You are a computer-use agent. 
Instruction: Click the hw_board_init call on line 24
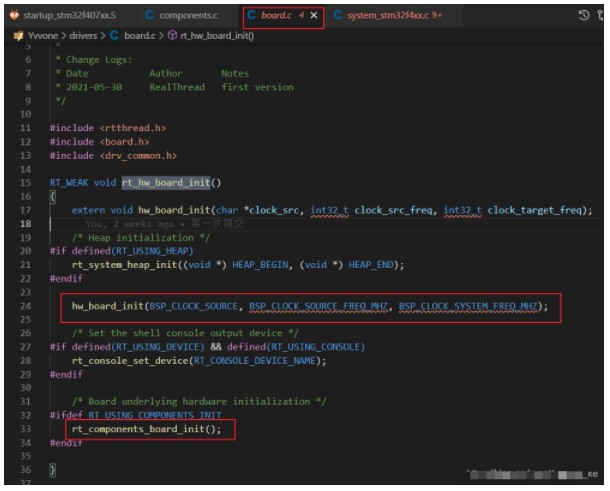[108, 306]
